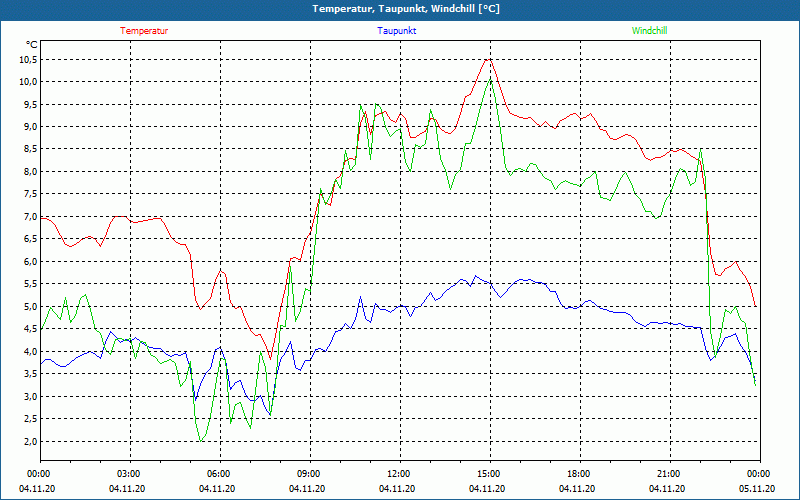Click the 6,0 y-axis value
The height and width of the screenshot is (500, 800).
pyautogui.click(x=31, y=262)
